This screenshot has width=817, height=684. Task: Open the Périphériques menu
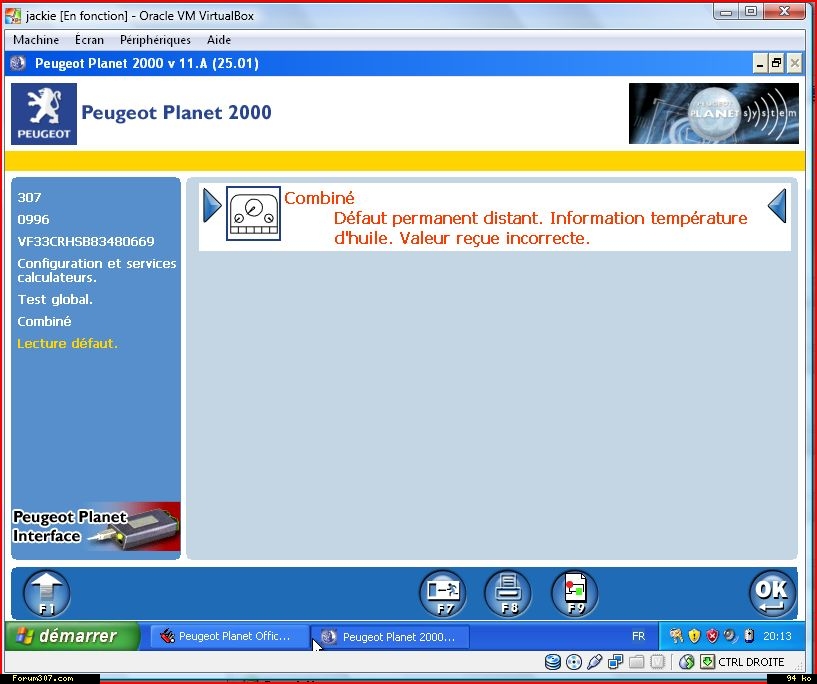[x=155, y=40]
